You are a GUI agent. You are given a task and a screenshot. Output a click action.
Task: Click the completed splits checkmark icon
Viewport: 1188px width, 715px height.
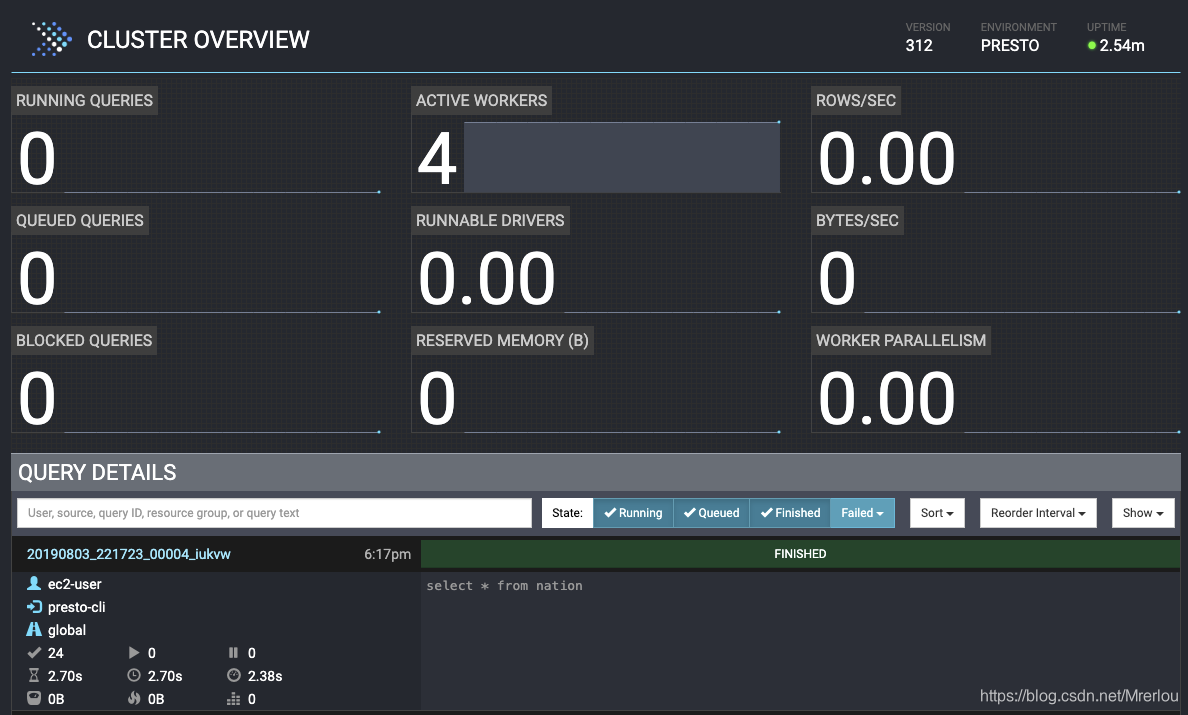[33, 652]
